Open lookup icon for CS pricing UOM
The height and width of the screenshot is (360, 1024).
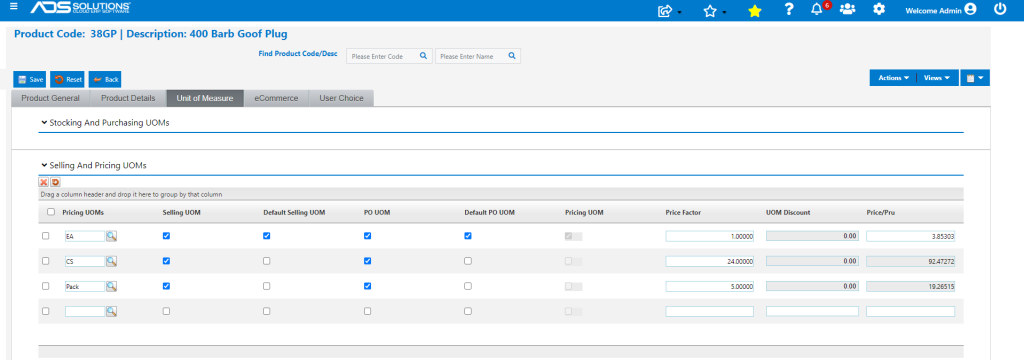coord(111,261)
